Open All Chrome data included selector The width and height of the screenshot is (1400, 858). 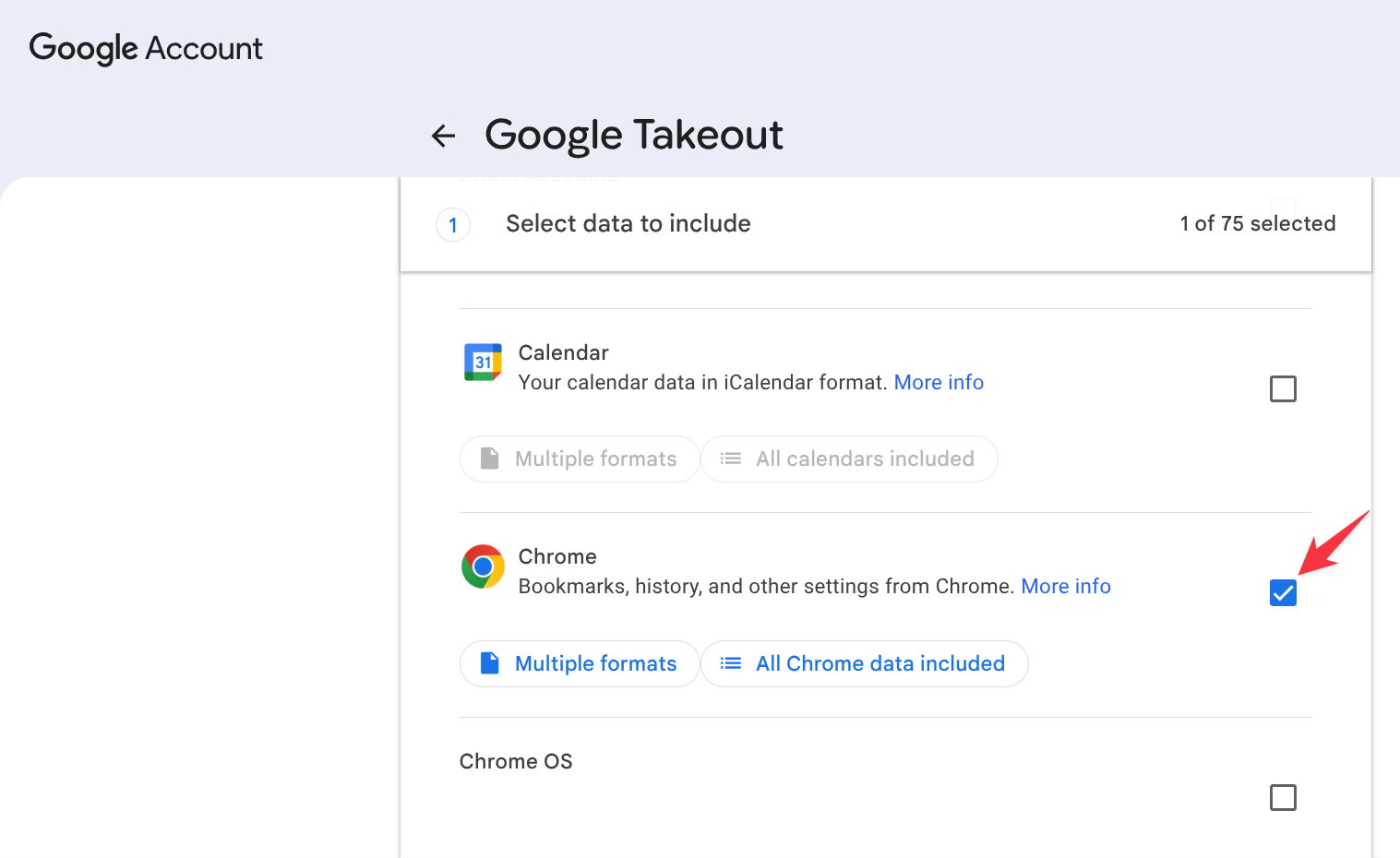point(865,663)
